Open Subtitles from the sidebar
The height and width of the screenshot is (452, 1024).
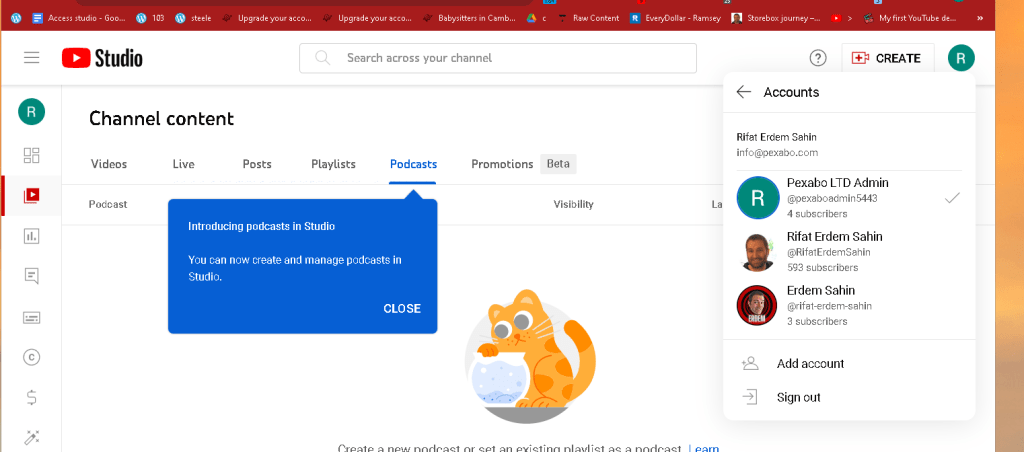[x=31, y=317]
